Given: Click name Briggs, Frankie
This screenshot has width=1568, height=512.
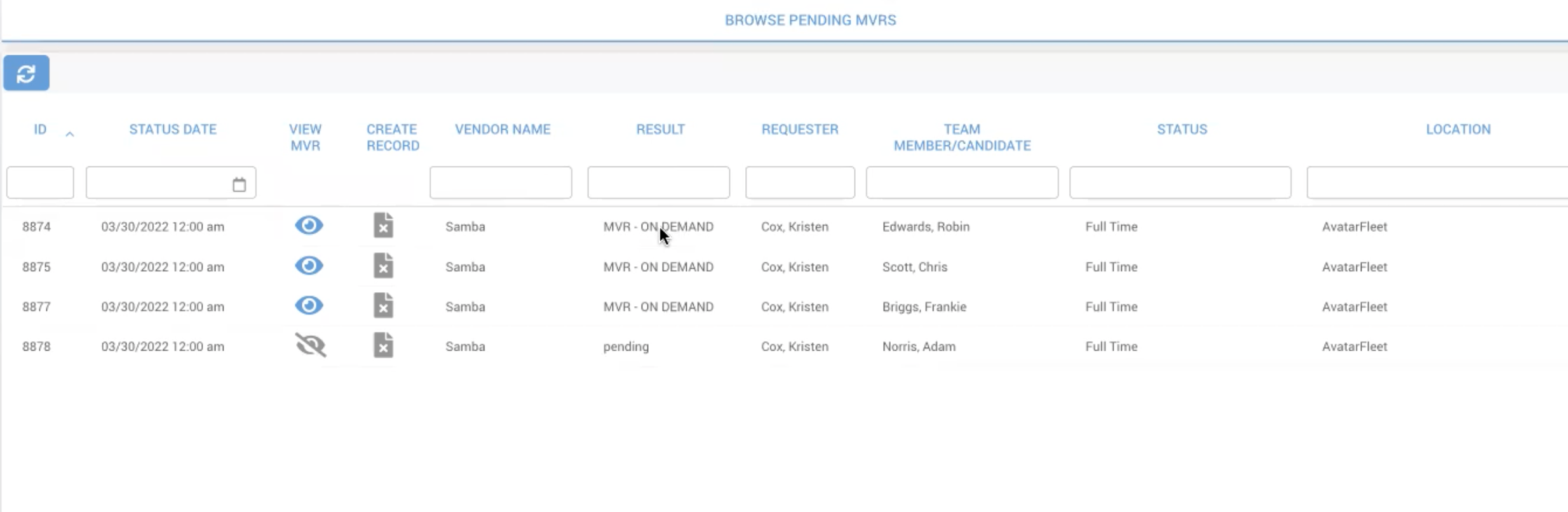Looking at the screenshot, I should 924,307.
